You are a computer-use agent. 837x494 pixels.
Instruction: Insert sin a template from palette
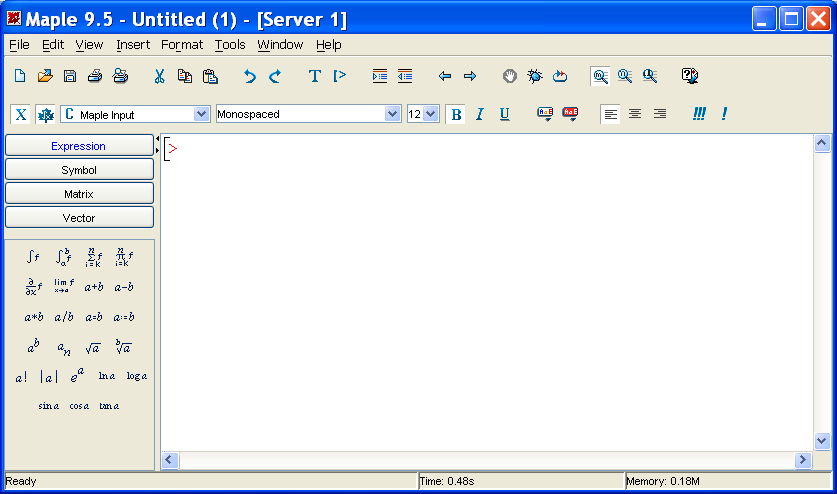click(49, 406)
